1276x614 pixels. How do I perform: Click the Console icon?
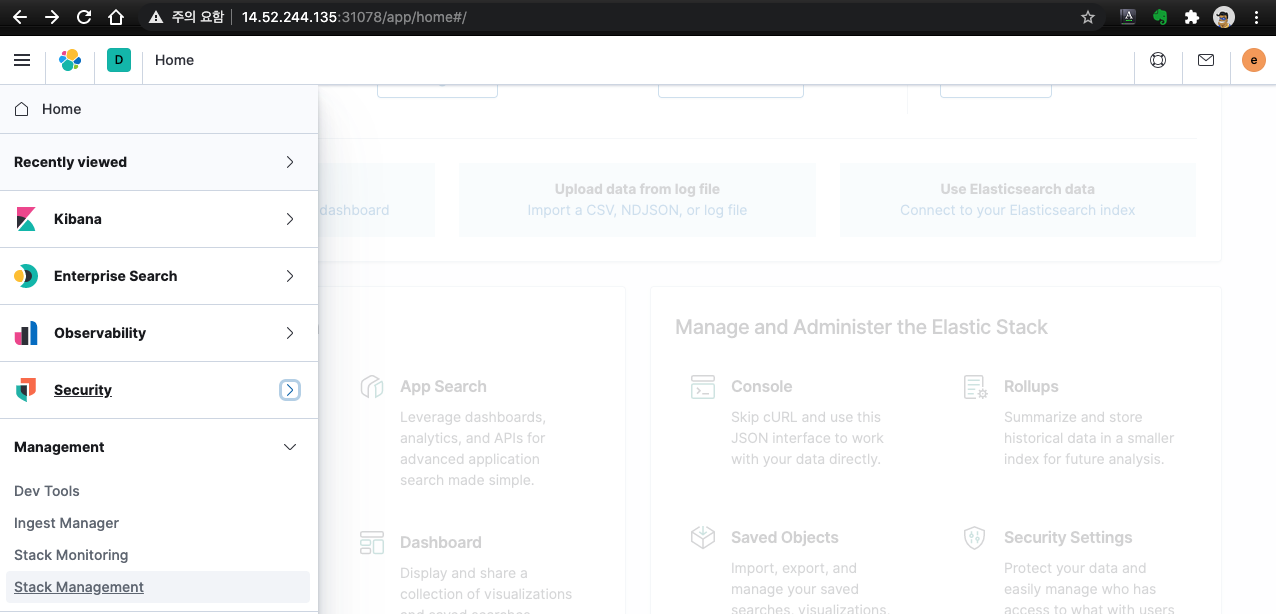click(x=703, y=387)
